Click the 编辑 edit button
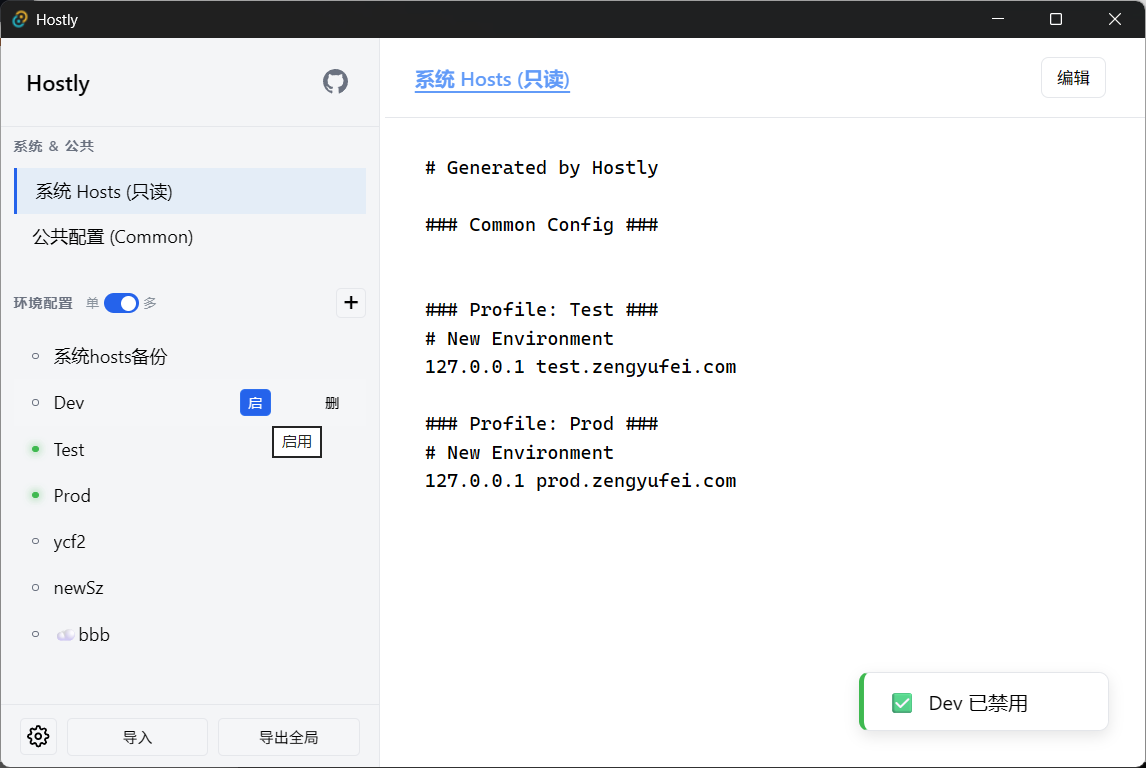The height and width of the screenshot is (768, 1146). tap(1073, 77)
